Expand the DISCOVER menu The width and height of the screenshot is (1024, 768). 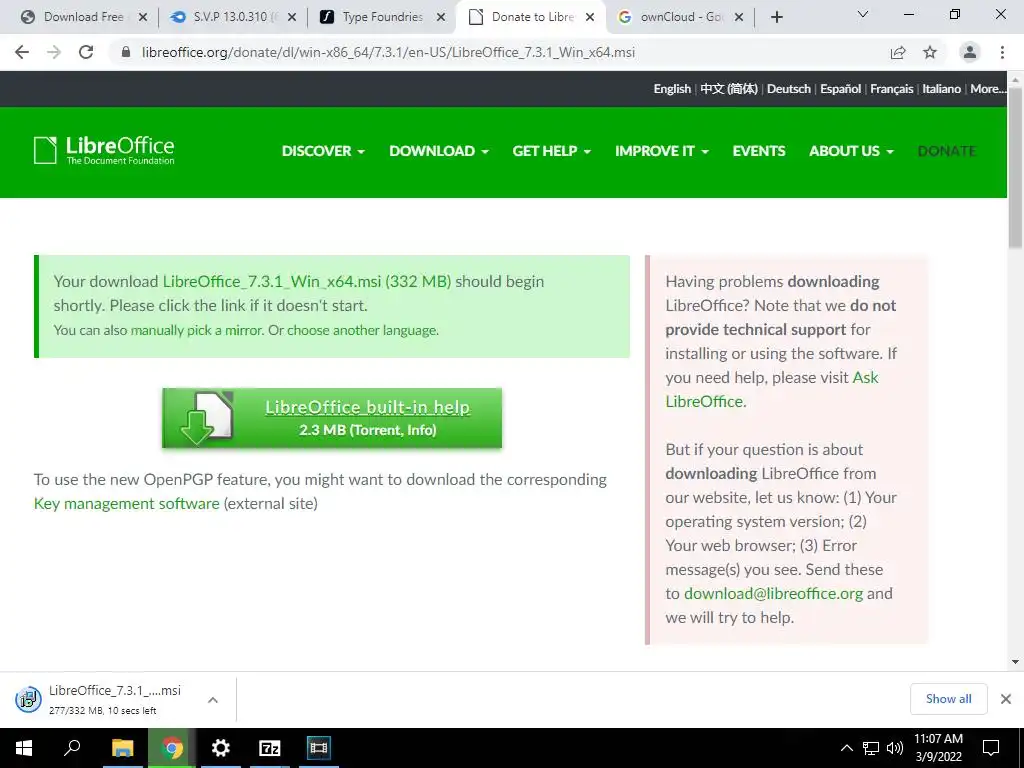pyautogui.click(x=323, y=151)
